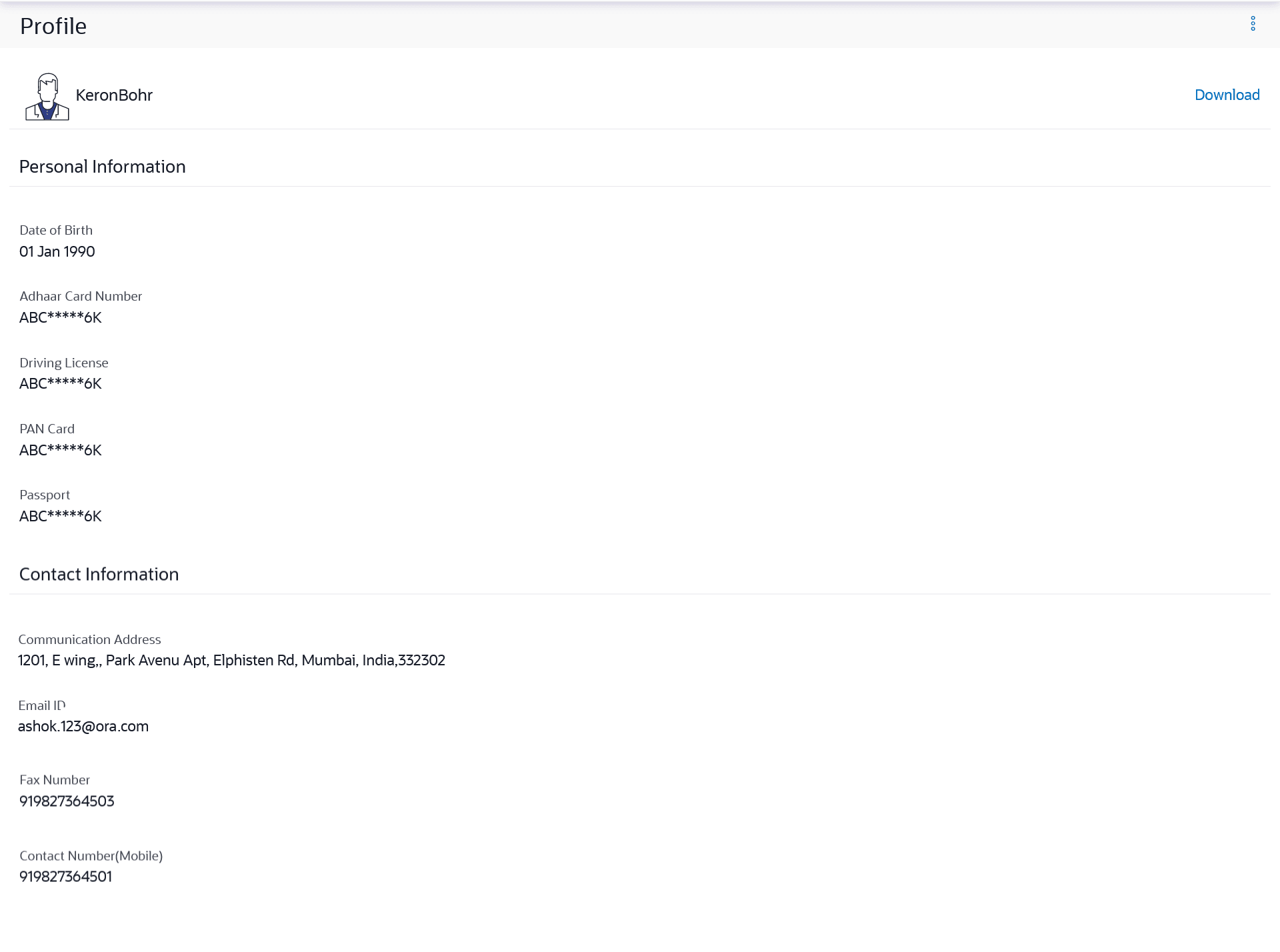
Task: Click the communication address text
Action: 231,661
